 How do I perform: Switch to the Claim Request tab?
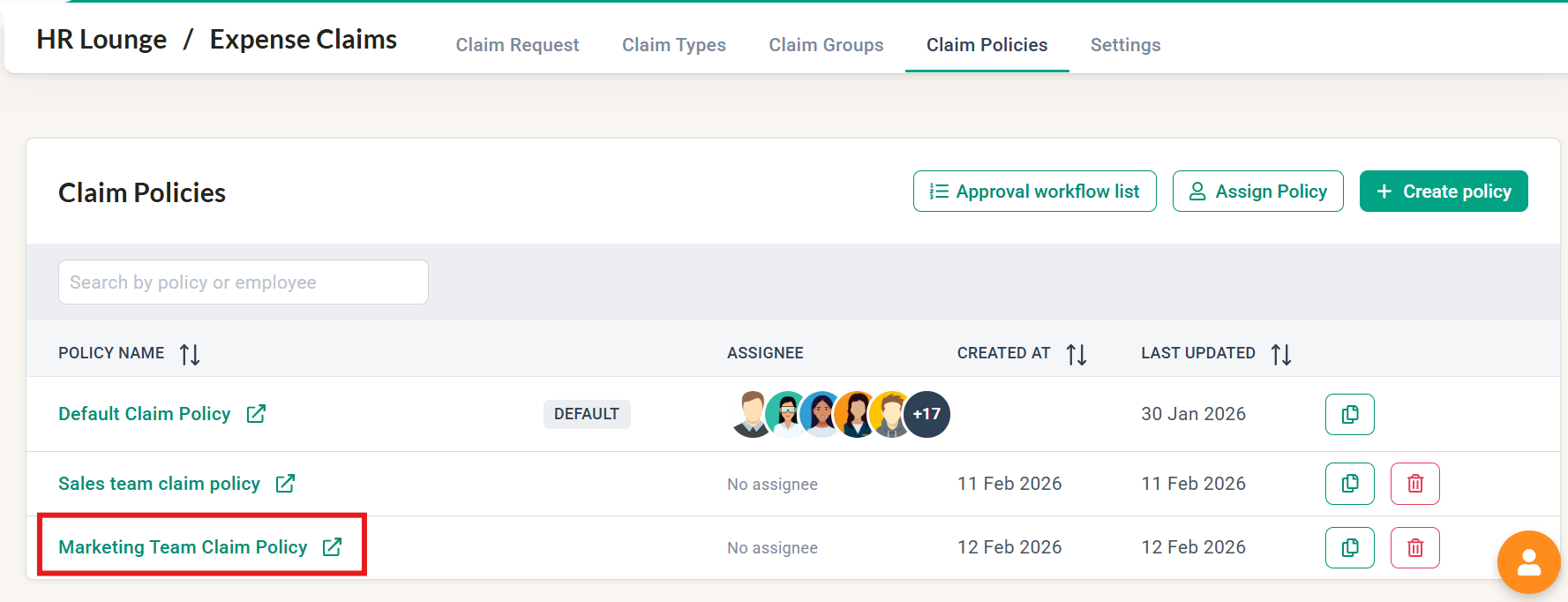517,45
